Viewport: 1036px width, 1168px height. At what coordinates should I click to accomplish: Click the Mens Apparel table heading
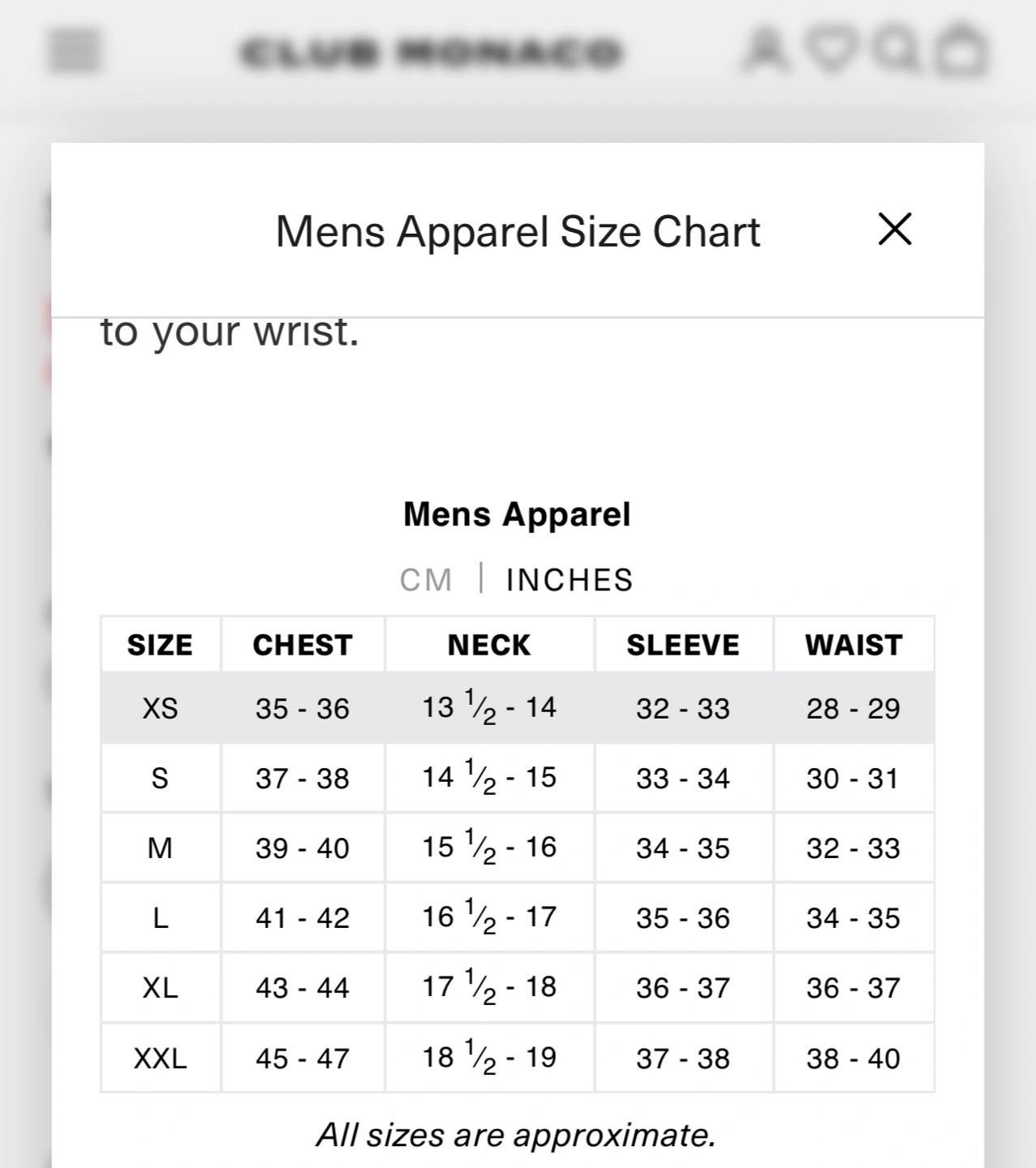pyautogui.click(x=517, y=515)
